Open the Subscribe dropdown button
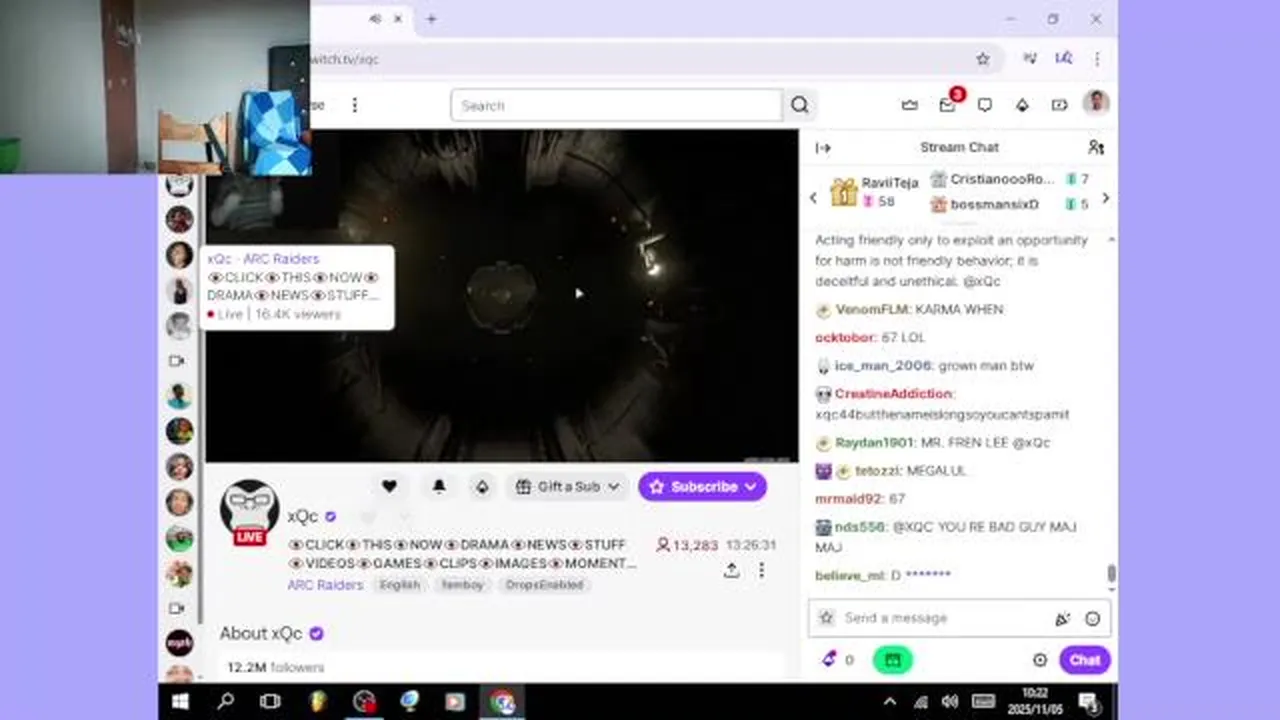The height and width of the screenshot is (720, 1280). [x=703, y=487]
